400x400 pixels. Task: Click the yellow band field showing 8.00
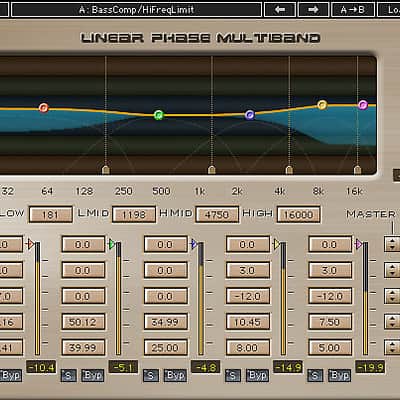[248, 348]
